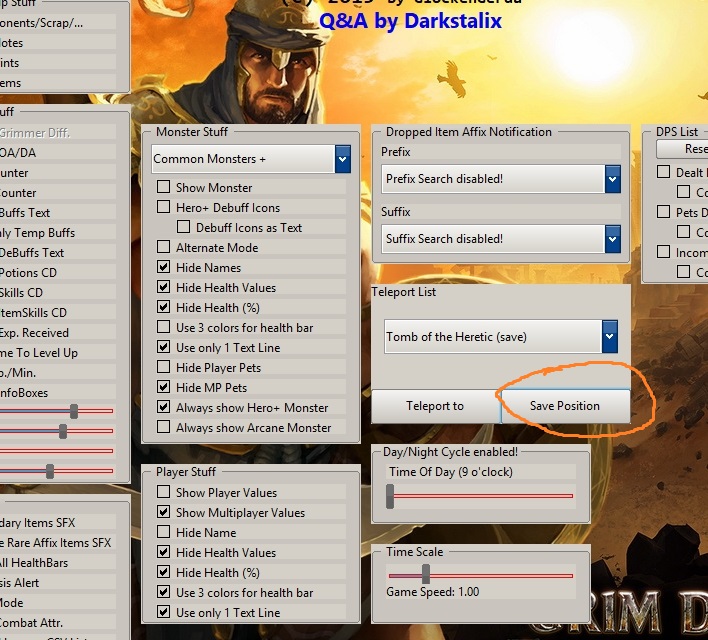Viewport: 708px width, 640px height.
Task: Enable Show Player Values checkbox
Action: coord(163,491)
